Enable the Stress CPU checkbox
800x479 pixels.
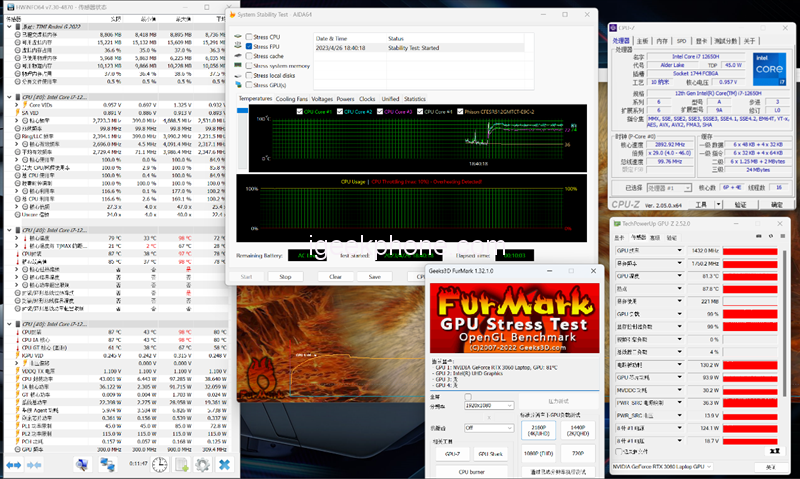249,37
